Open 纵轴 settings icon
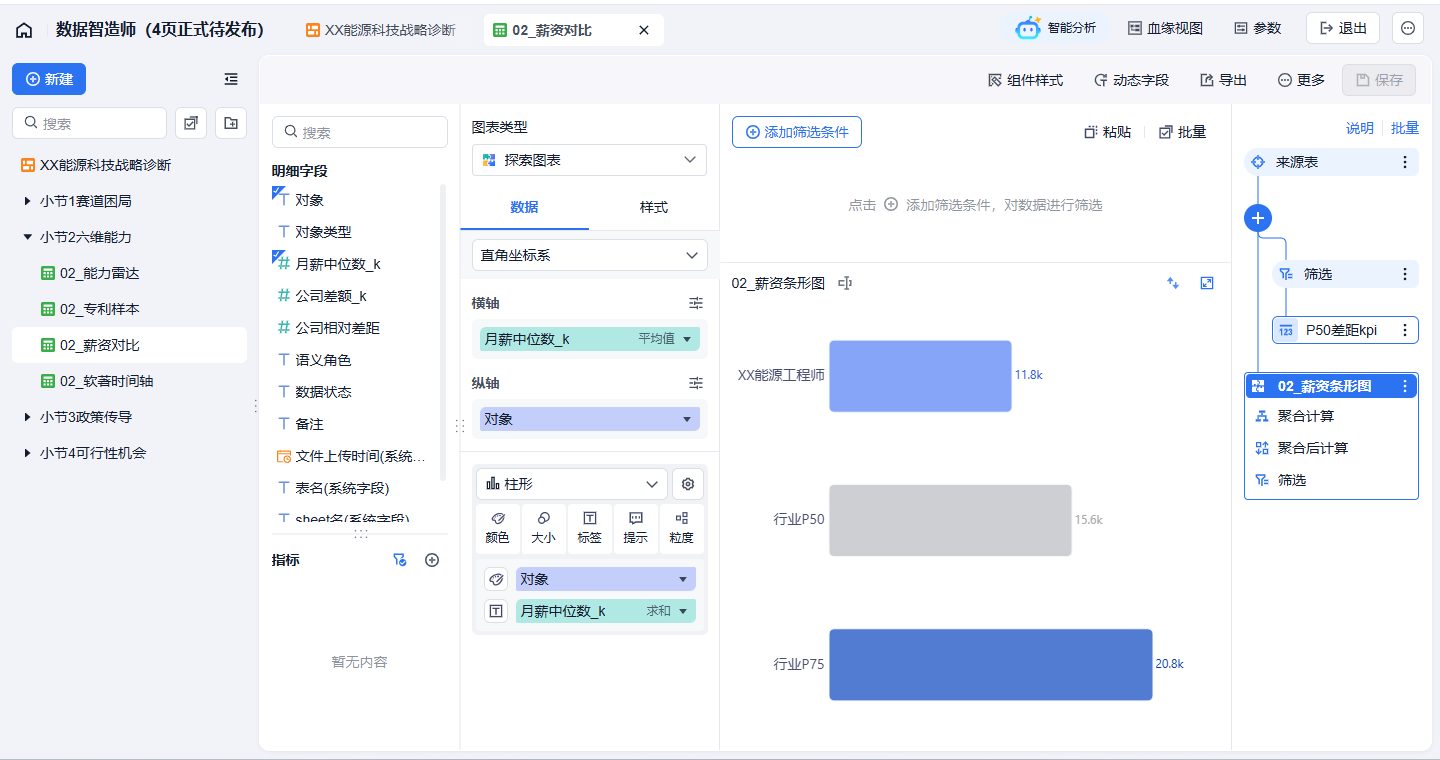Viewport: 1440px width, 760px height. pos(696,382)
